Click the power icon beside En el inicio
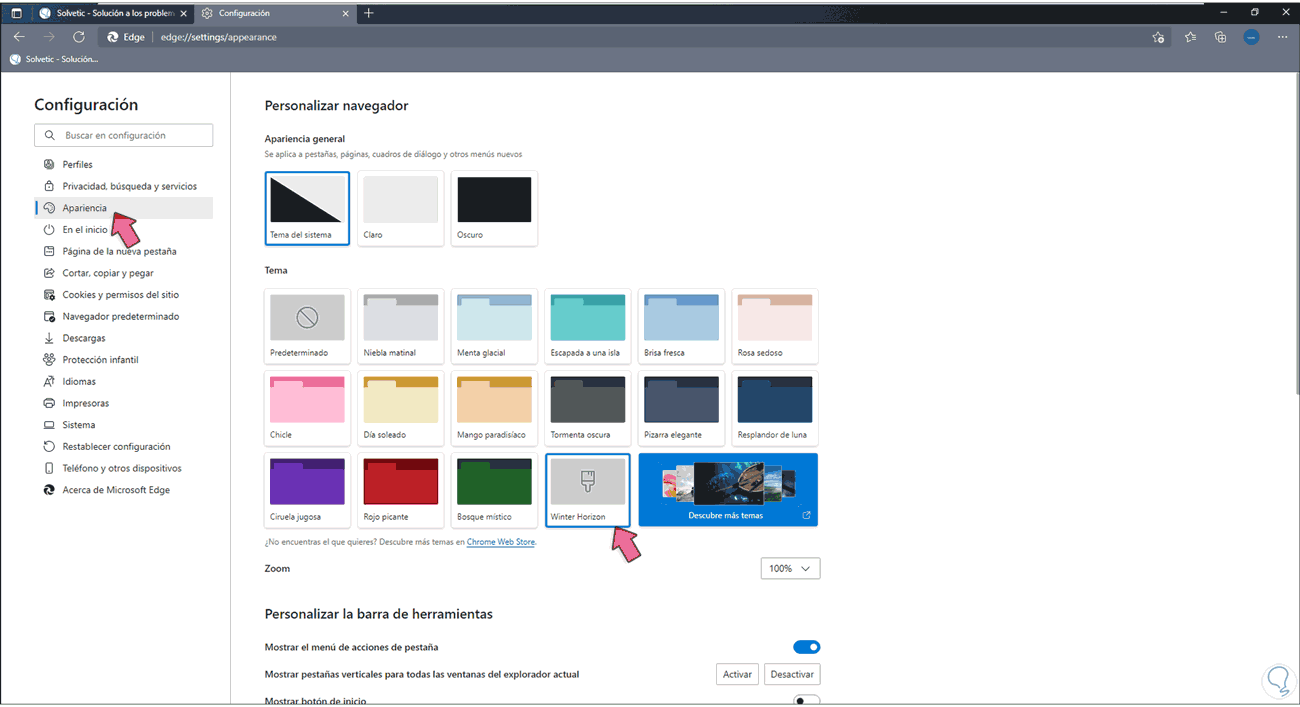This screenshot has width=1300, height=707. click(49, 229)
